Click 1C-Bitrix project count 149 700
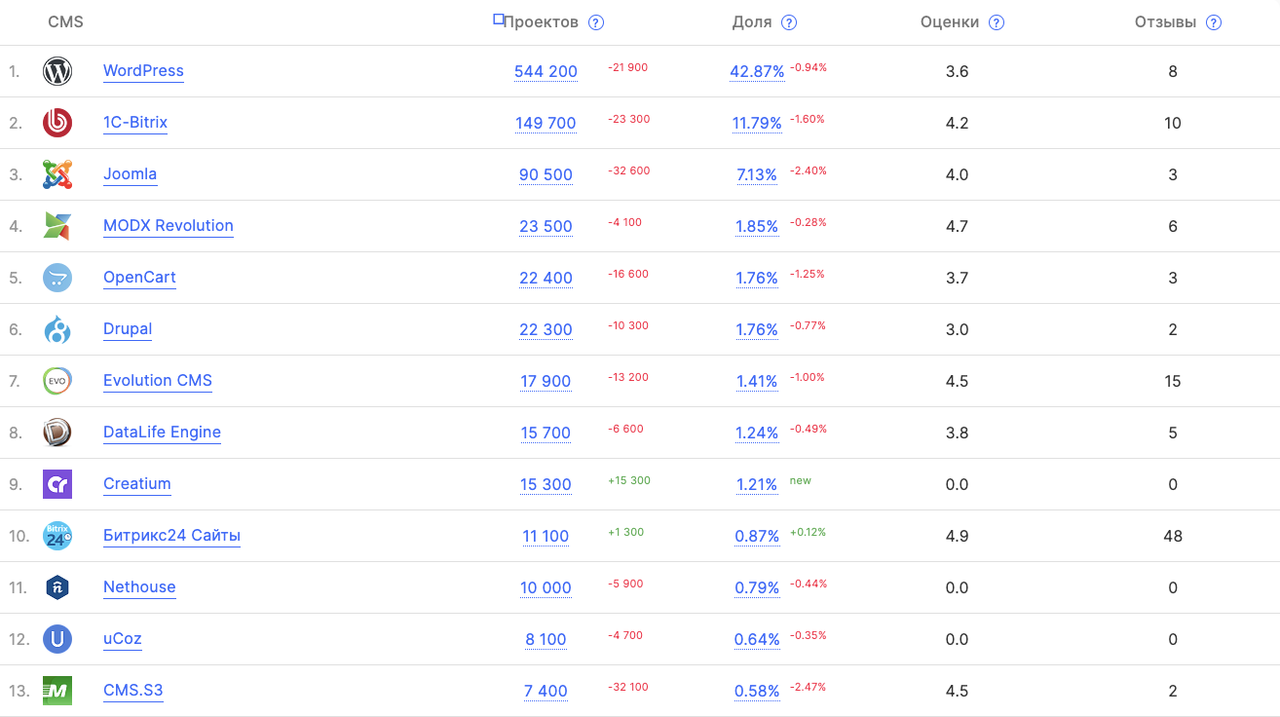Image resolution: width=1280 pixels, height=717 pixels. coord(546,123)
